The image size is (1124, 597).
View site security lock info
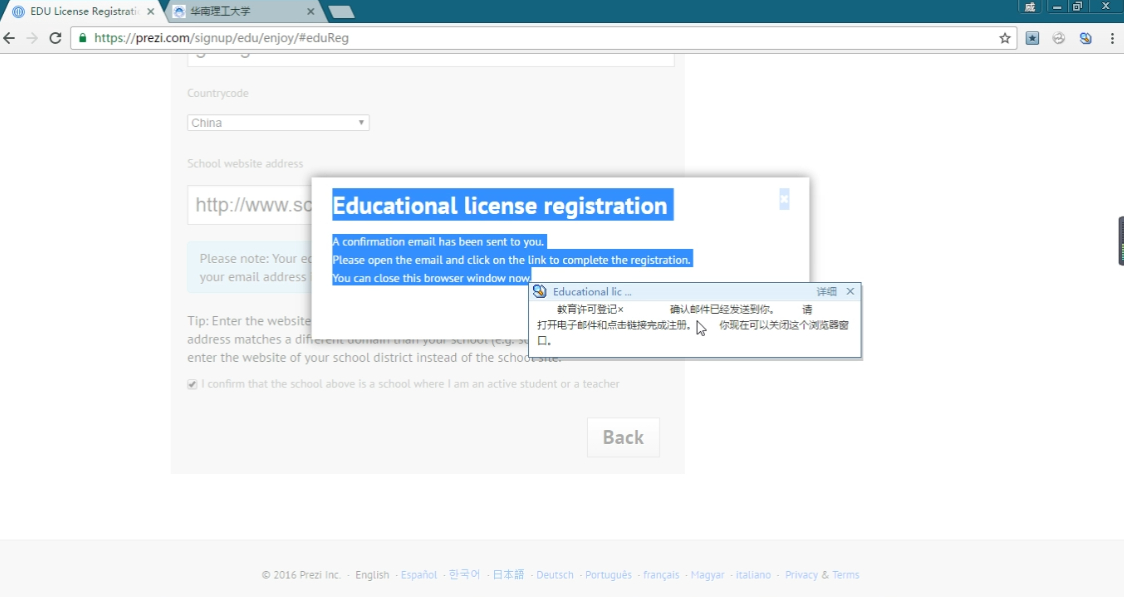point(82,38)
